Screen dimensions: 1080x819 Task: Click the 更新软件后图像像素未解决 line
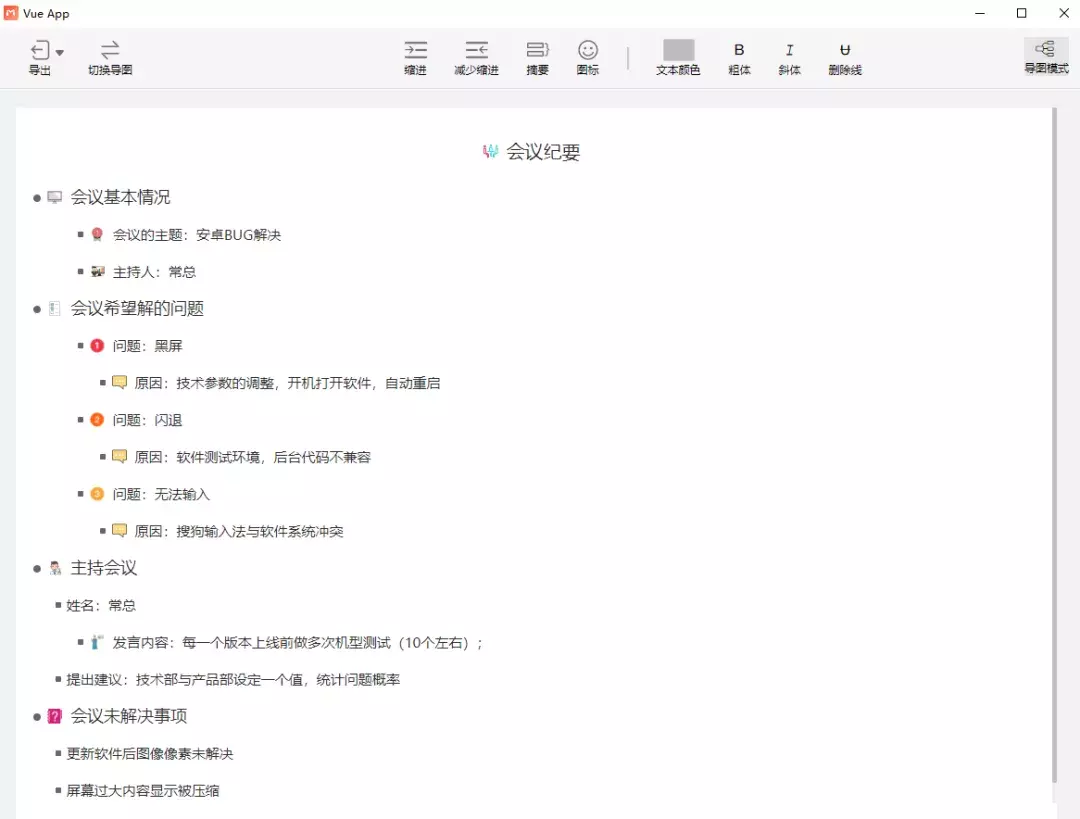point(150,753)
